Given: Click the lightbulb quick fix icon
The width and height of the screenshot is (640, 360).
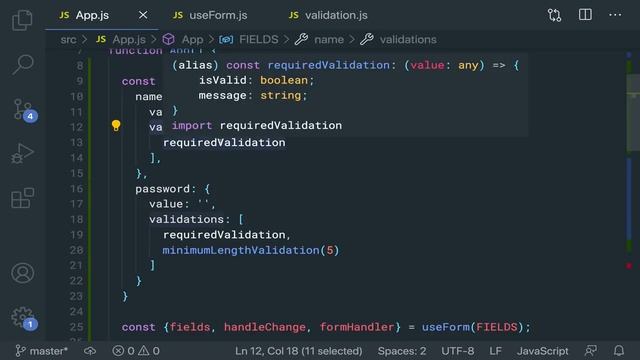Looking at the screenshot, I should click(116, 125).
